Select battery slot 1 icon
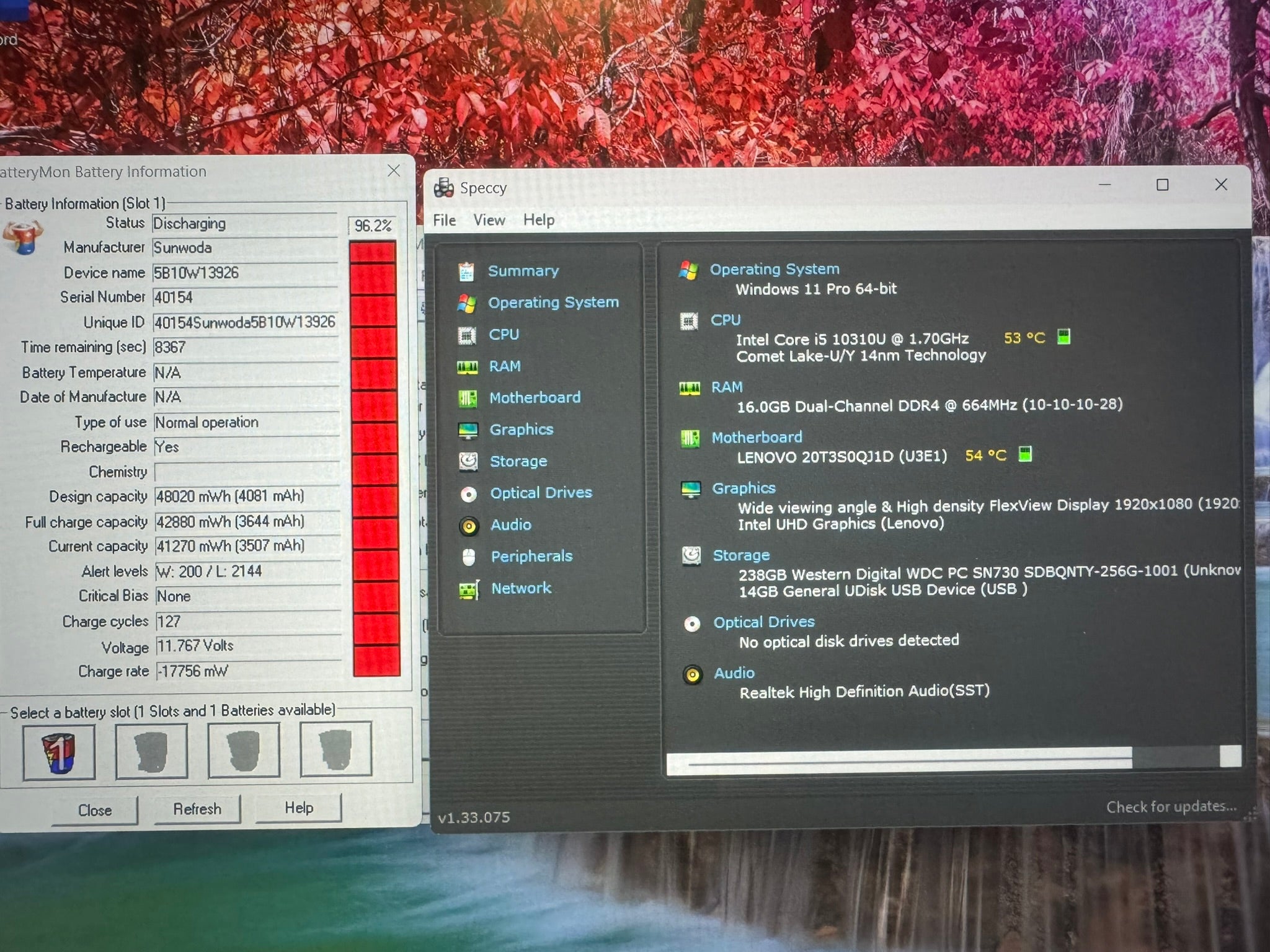This screenshot has height=952, width=1270. [x=59, y=752]
